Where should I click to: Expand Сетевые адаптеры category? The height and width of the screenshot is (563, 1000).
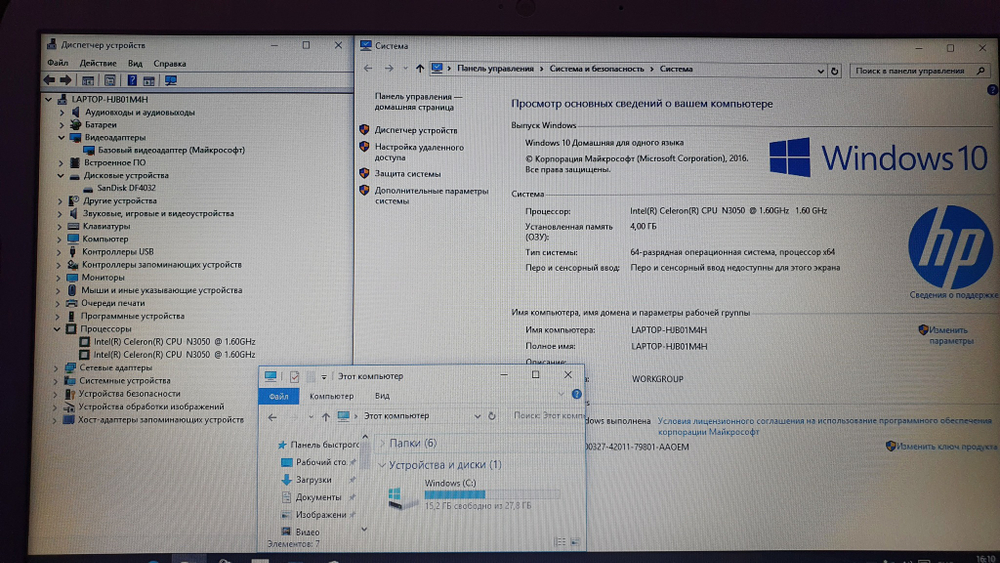click(x=56, y=368)
